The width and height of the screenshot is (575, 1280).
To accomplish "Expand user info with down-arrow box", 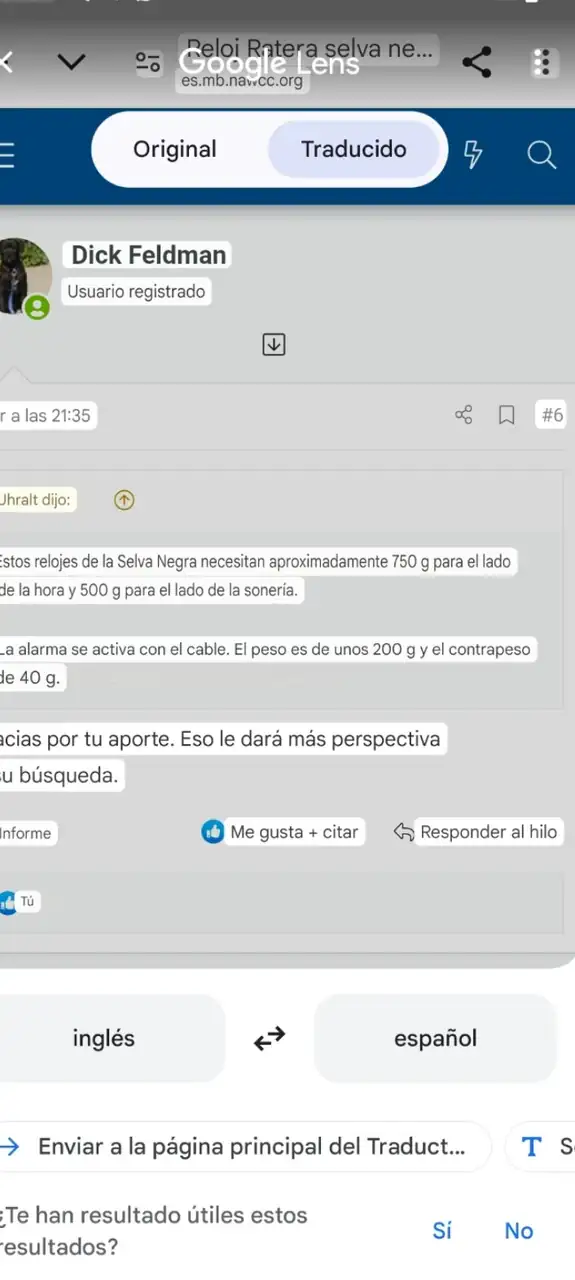I will tap(273, 345).
